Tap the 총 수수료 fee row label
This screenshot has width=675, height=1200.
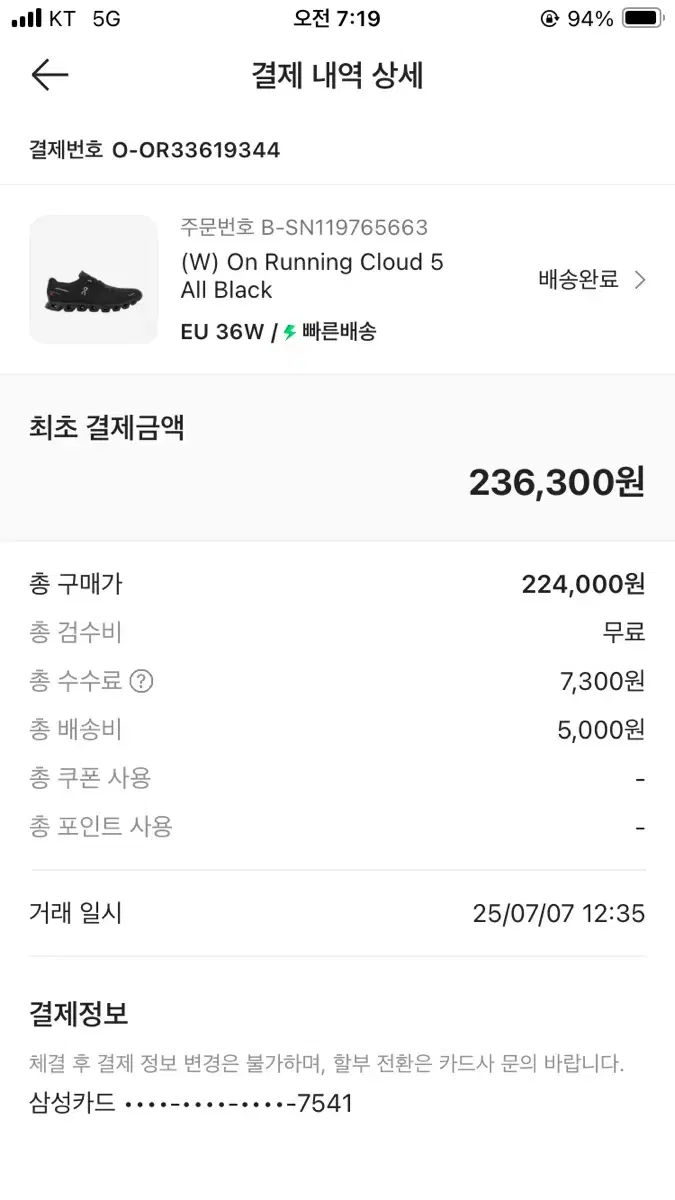coord(76,682)
